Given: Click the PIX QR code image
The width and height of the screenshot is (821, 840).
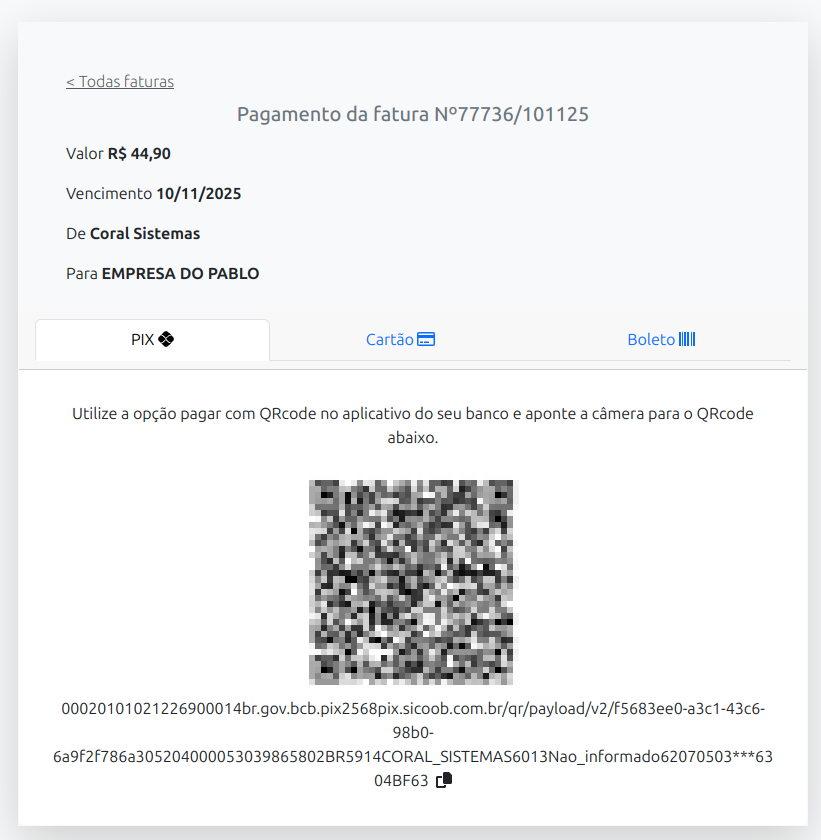Looking at the screenshot, I should (411, 582).
